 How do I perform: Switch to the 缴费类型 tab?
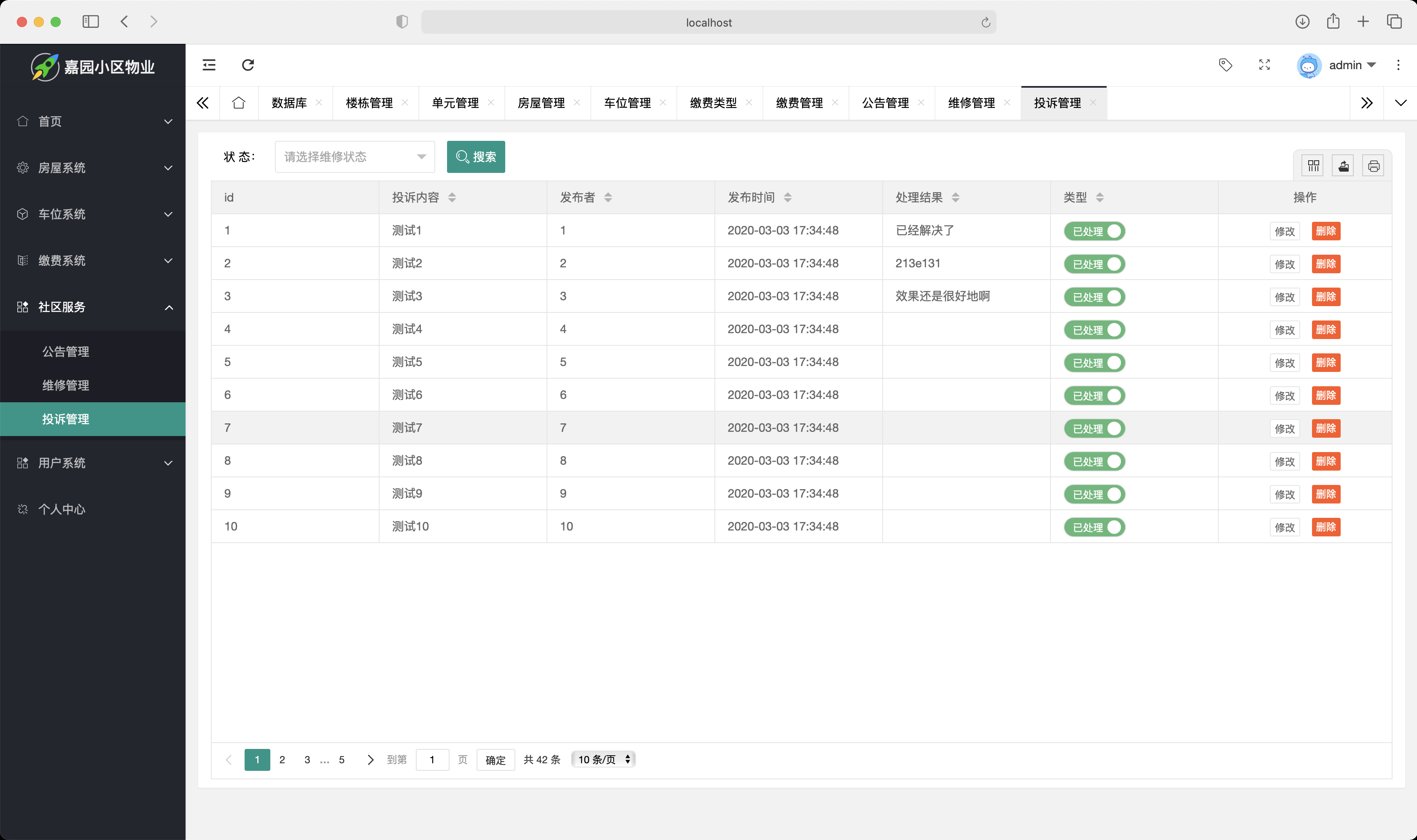pyautogui.click(x=713, y=103)
